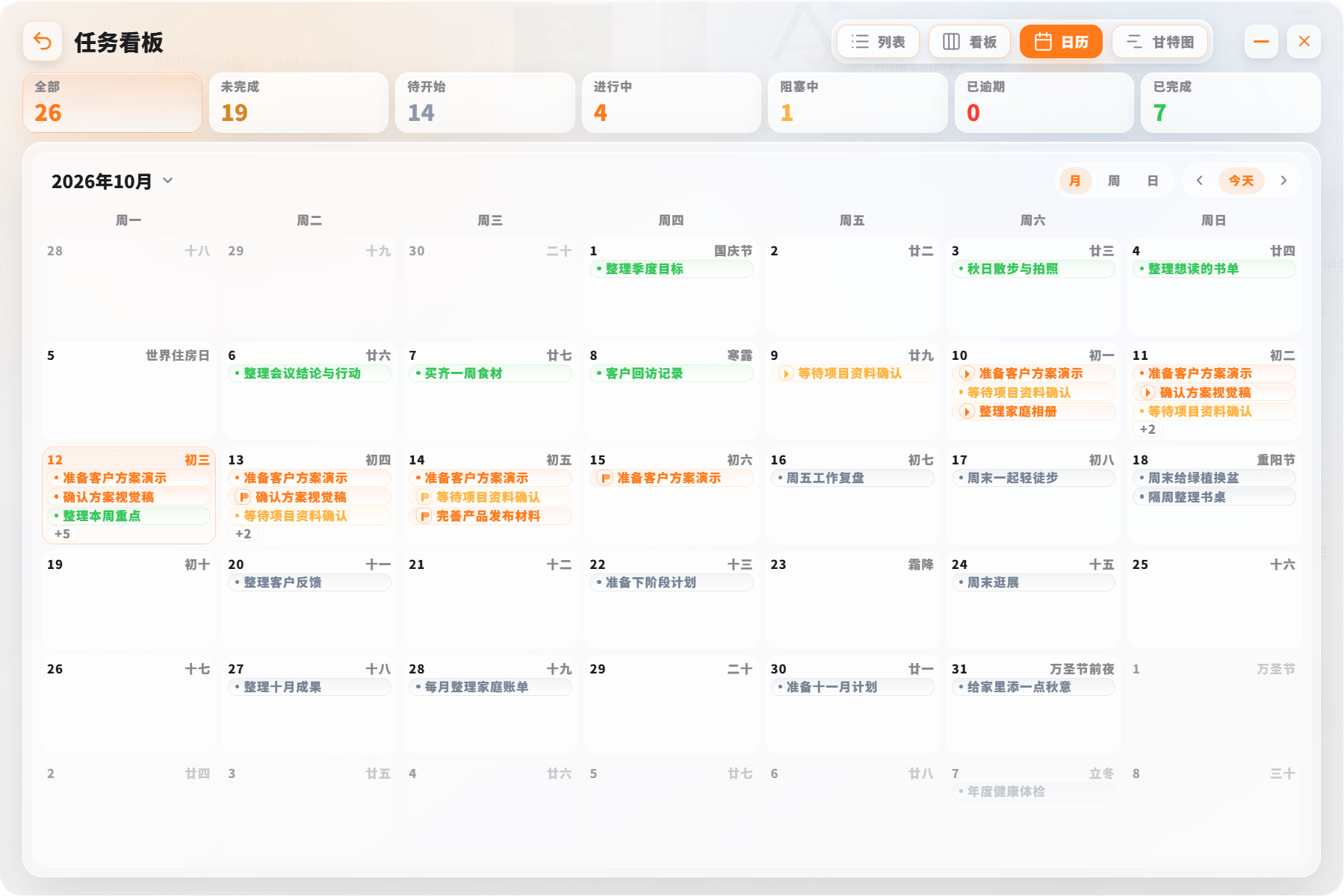Switch to the 列表 list view tab
The width and height of the screenshot is (1344, 896).
[x=878, y=42]
